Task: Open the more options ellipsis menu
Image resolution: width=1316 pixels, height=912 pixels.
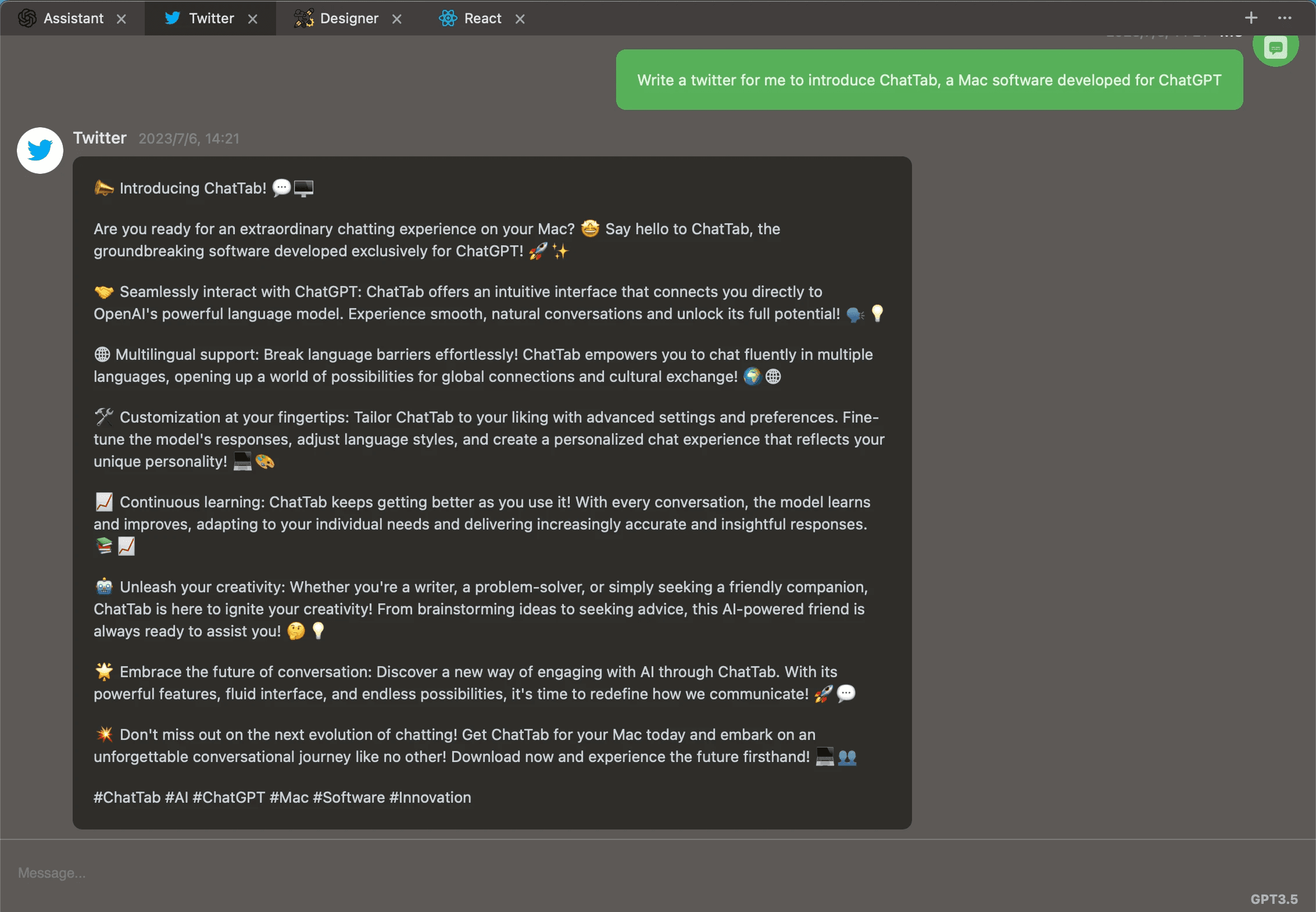Action: click(1285, 18)
